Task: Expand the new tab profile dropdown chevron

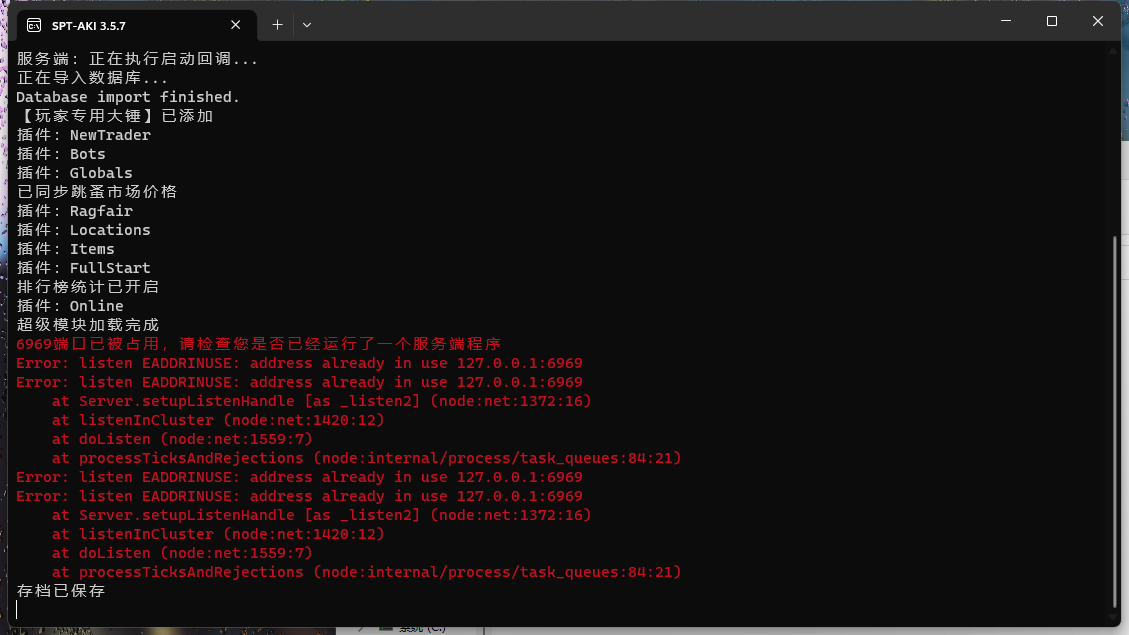Action: pyautogui.click(x=307, y=24)
